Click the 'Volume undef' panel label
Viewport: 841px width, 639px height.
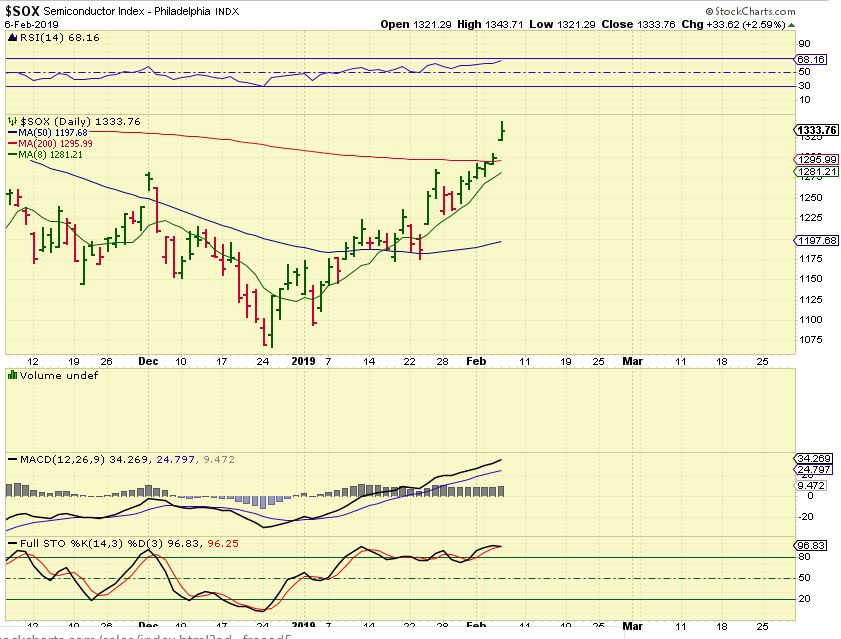click(59, 376)
